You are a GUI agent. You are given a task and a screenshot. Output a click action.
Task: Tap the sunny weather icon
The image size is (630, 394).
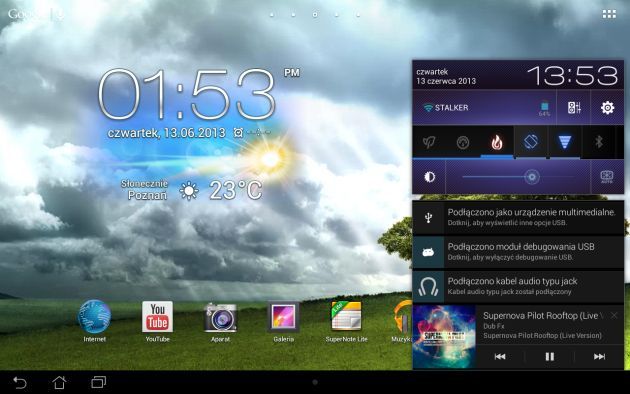(188, 191)
